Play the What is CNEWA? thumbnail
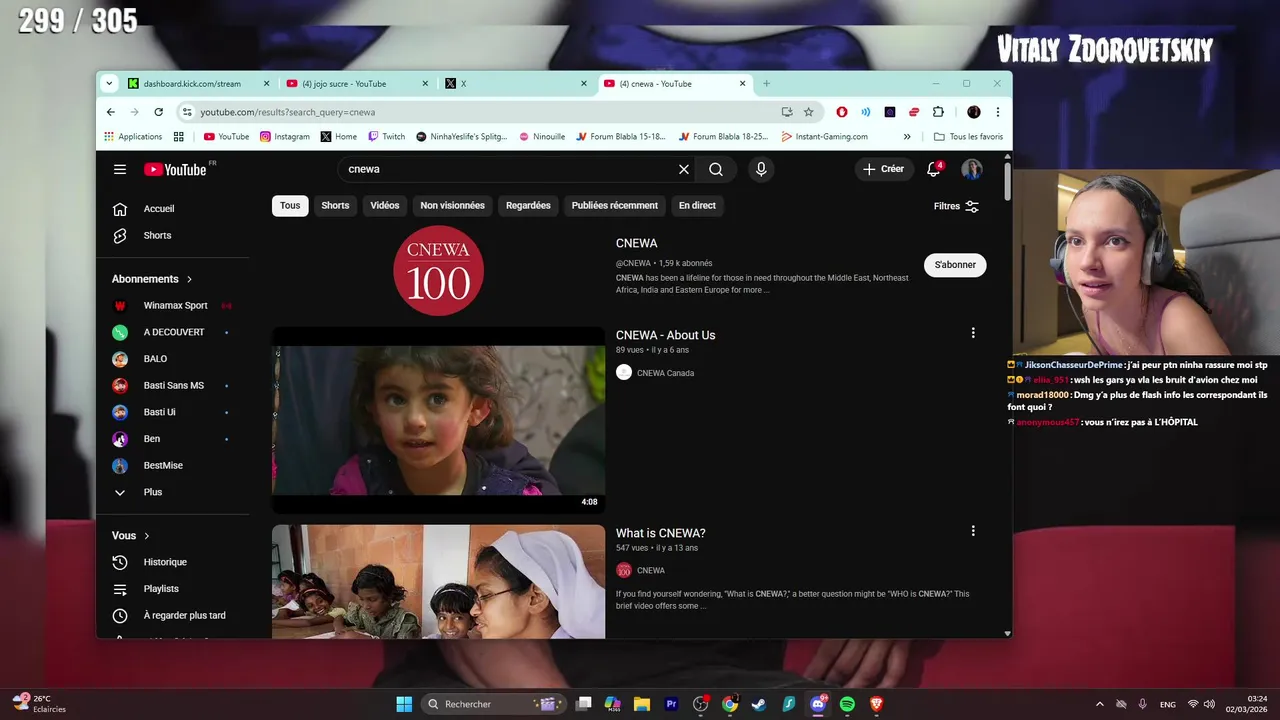This screenshot has height=720, width=1280. coord(438,582)
